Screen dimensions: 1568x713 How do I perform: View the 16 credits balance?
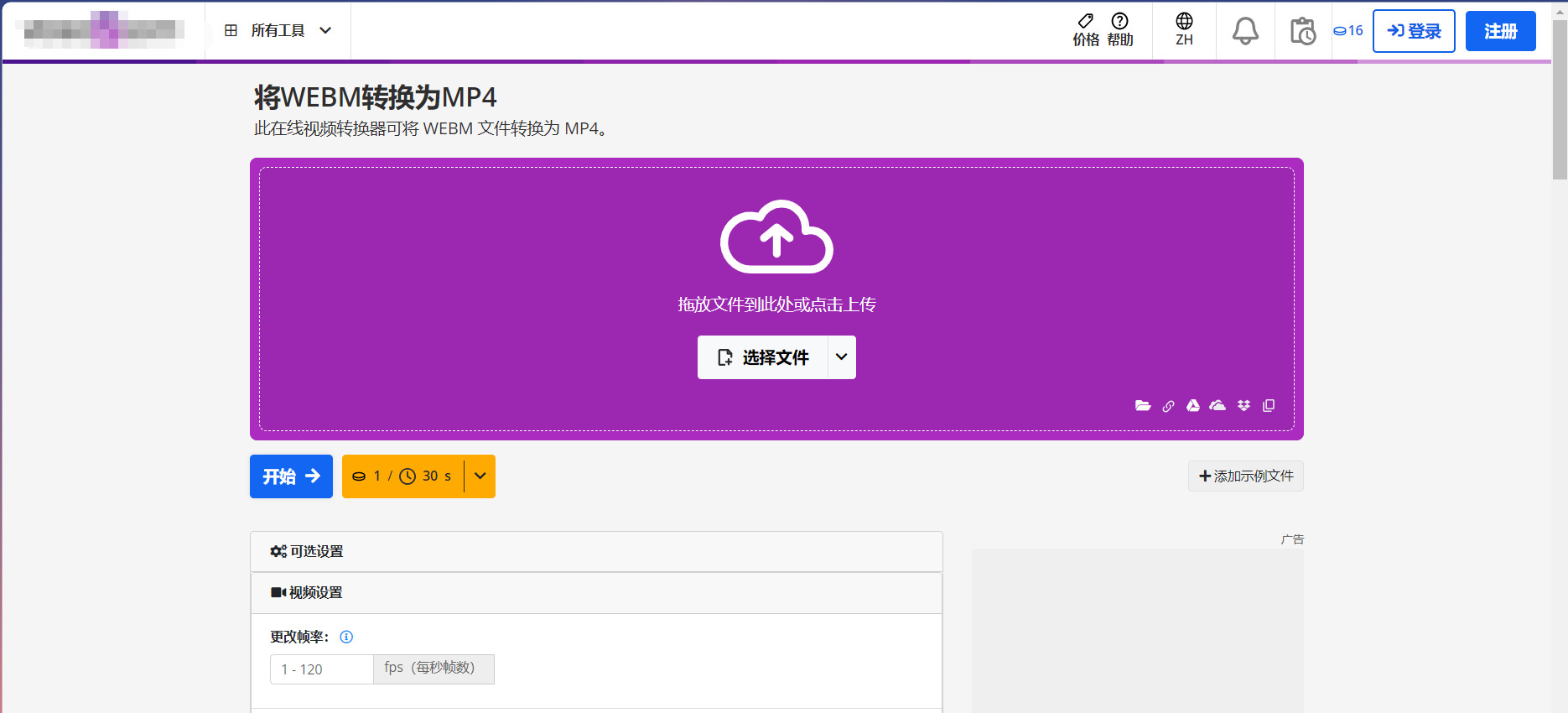click(1348, 31)
